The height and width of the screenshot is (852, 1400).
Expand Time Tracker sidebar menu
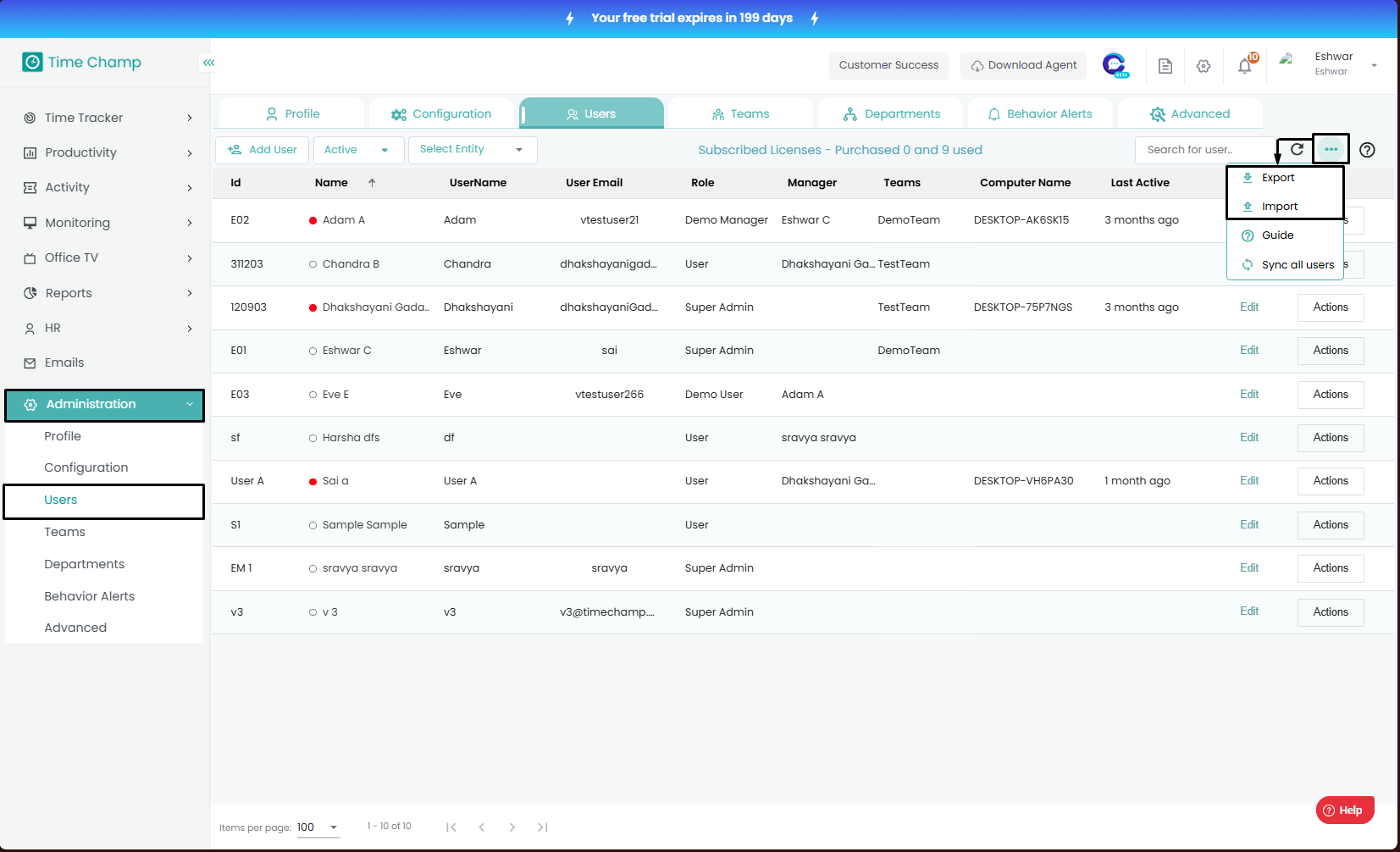(x=108, y=118)
